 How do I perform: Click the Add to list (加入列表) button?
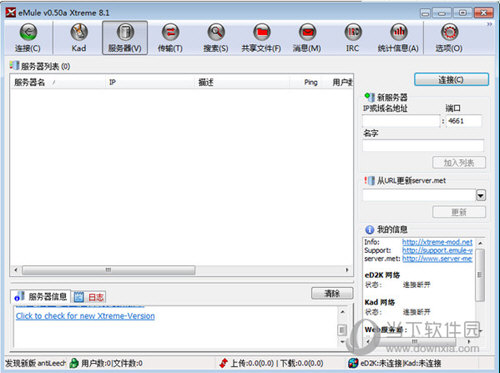point(459,163)
